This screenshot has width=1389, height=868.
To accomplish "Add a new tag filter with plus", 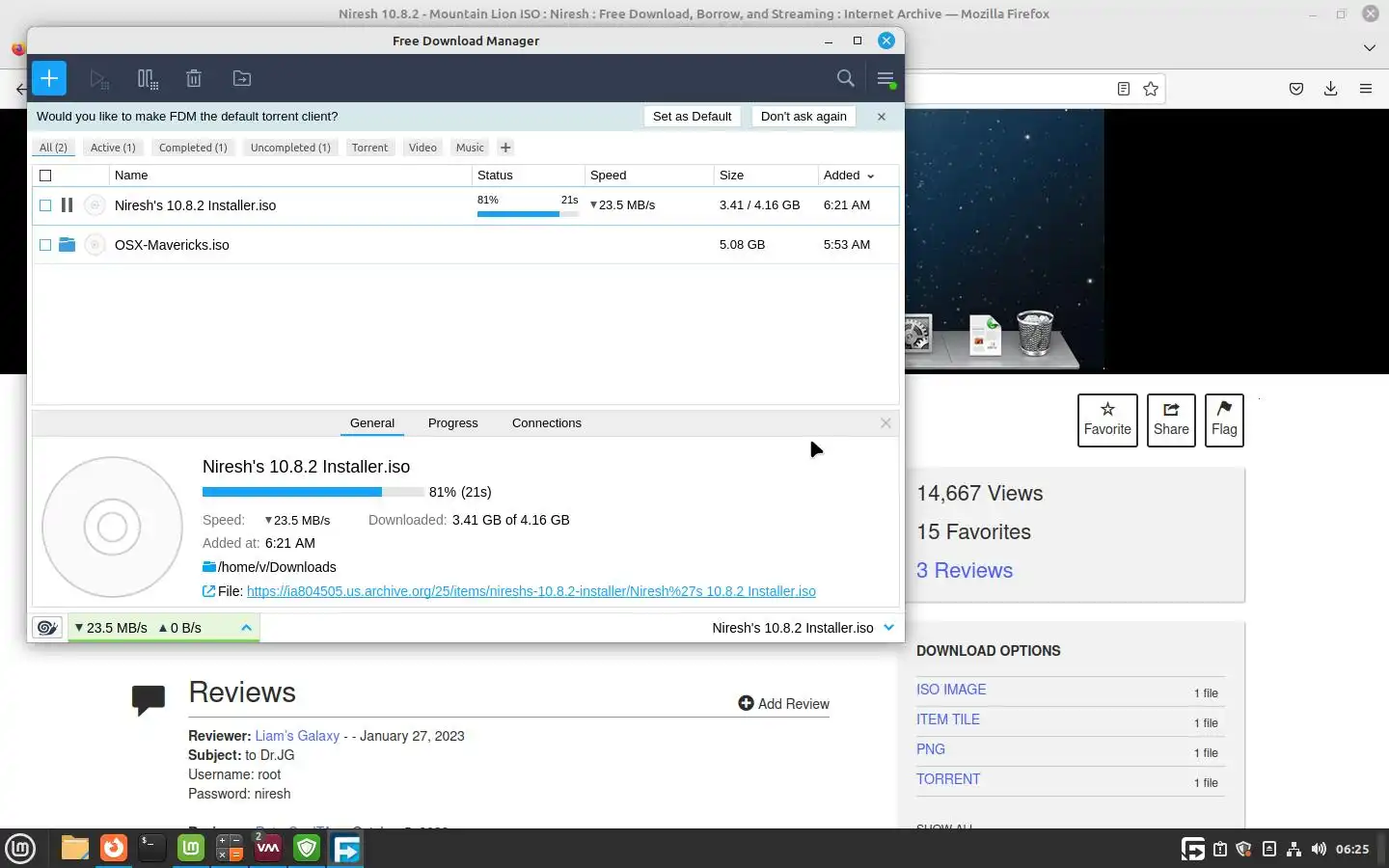I will 505,148.
